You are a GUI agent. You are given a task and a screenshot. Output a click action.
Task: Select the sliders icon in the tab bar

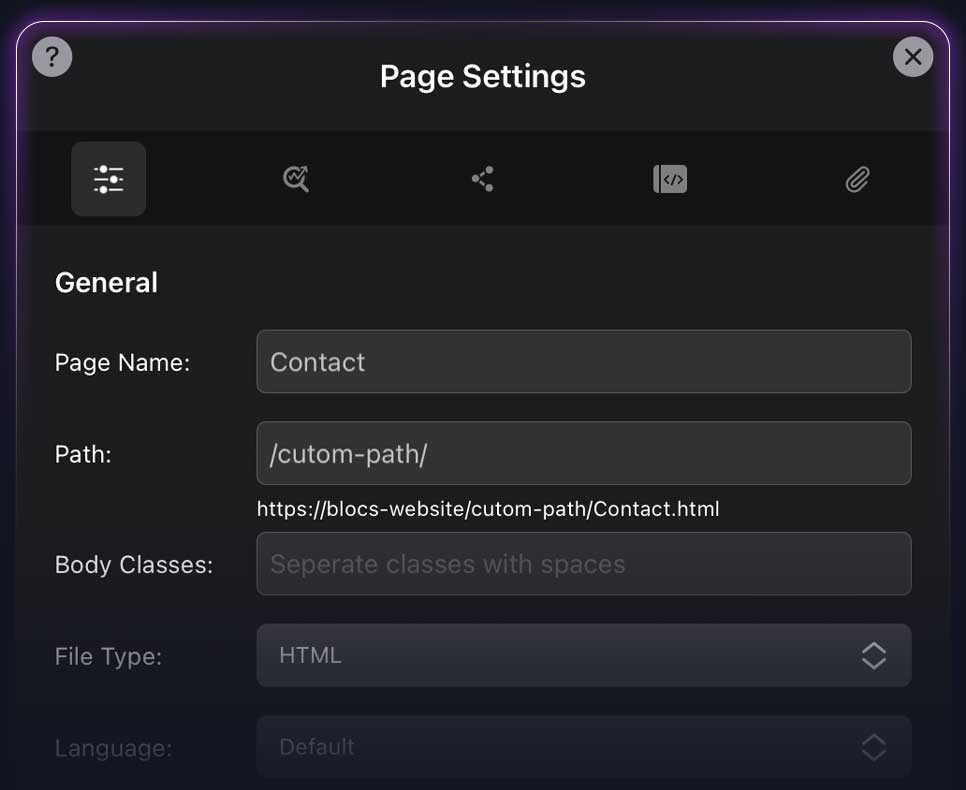click(x=108, y=179)
